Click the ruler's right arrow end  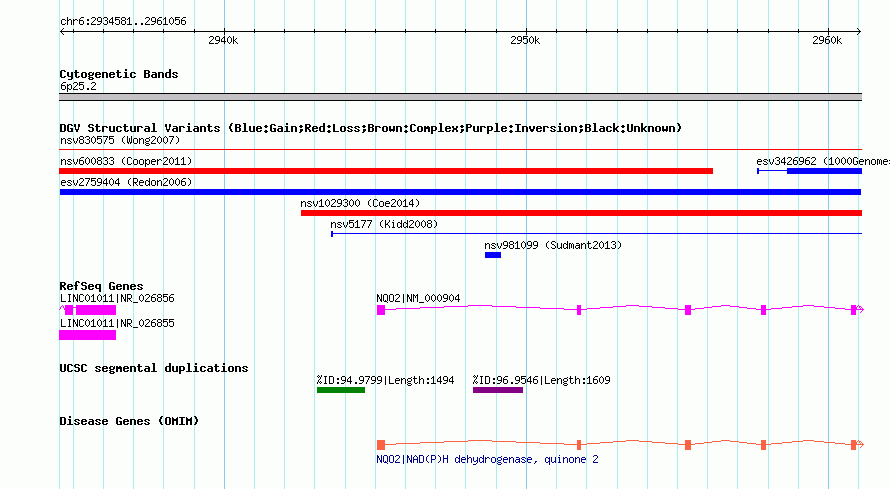pos(859,31)
